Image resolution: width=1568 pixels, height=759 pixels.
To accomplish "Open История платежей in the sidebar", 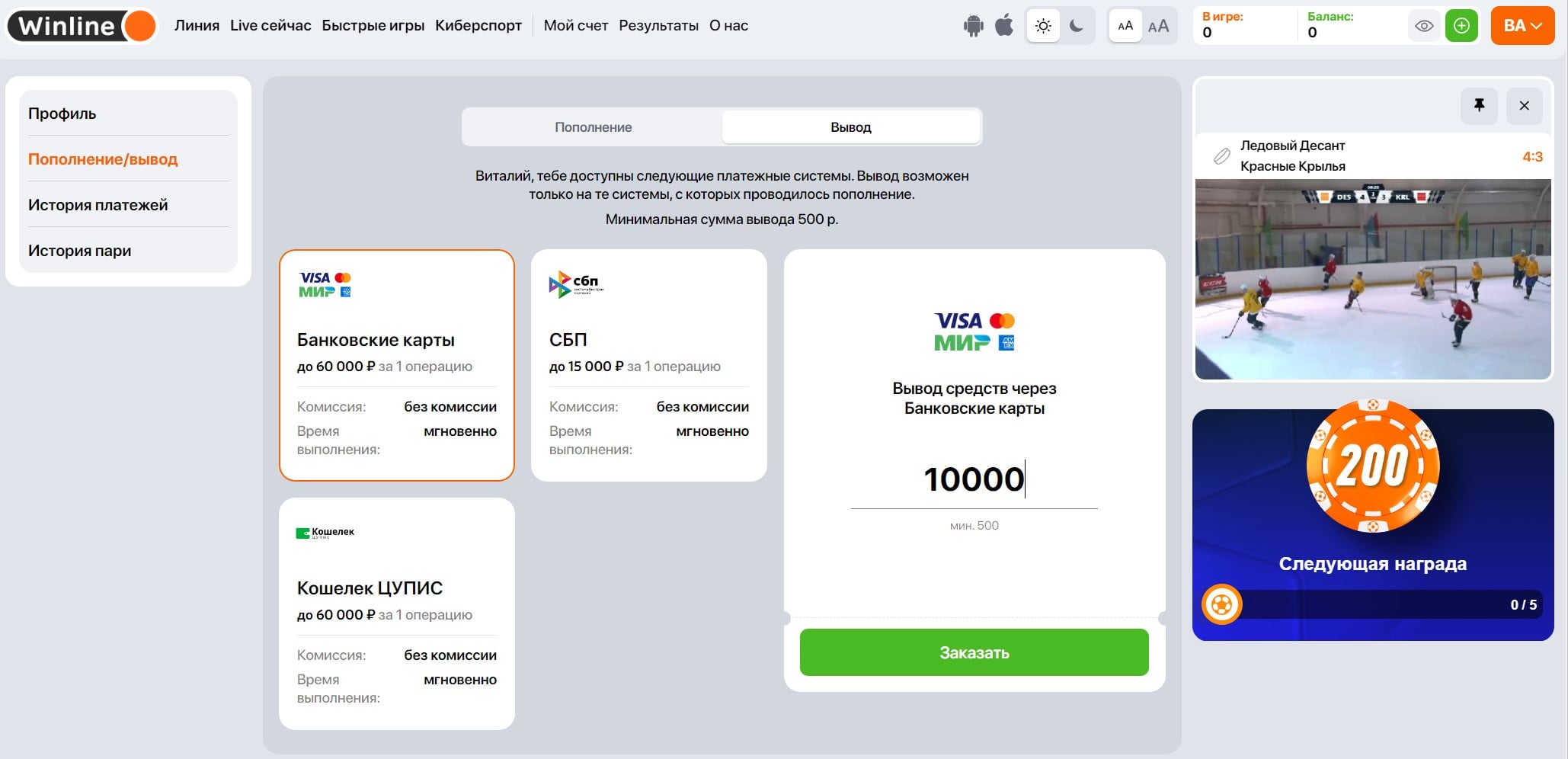I will click(98, 205).
